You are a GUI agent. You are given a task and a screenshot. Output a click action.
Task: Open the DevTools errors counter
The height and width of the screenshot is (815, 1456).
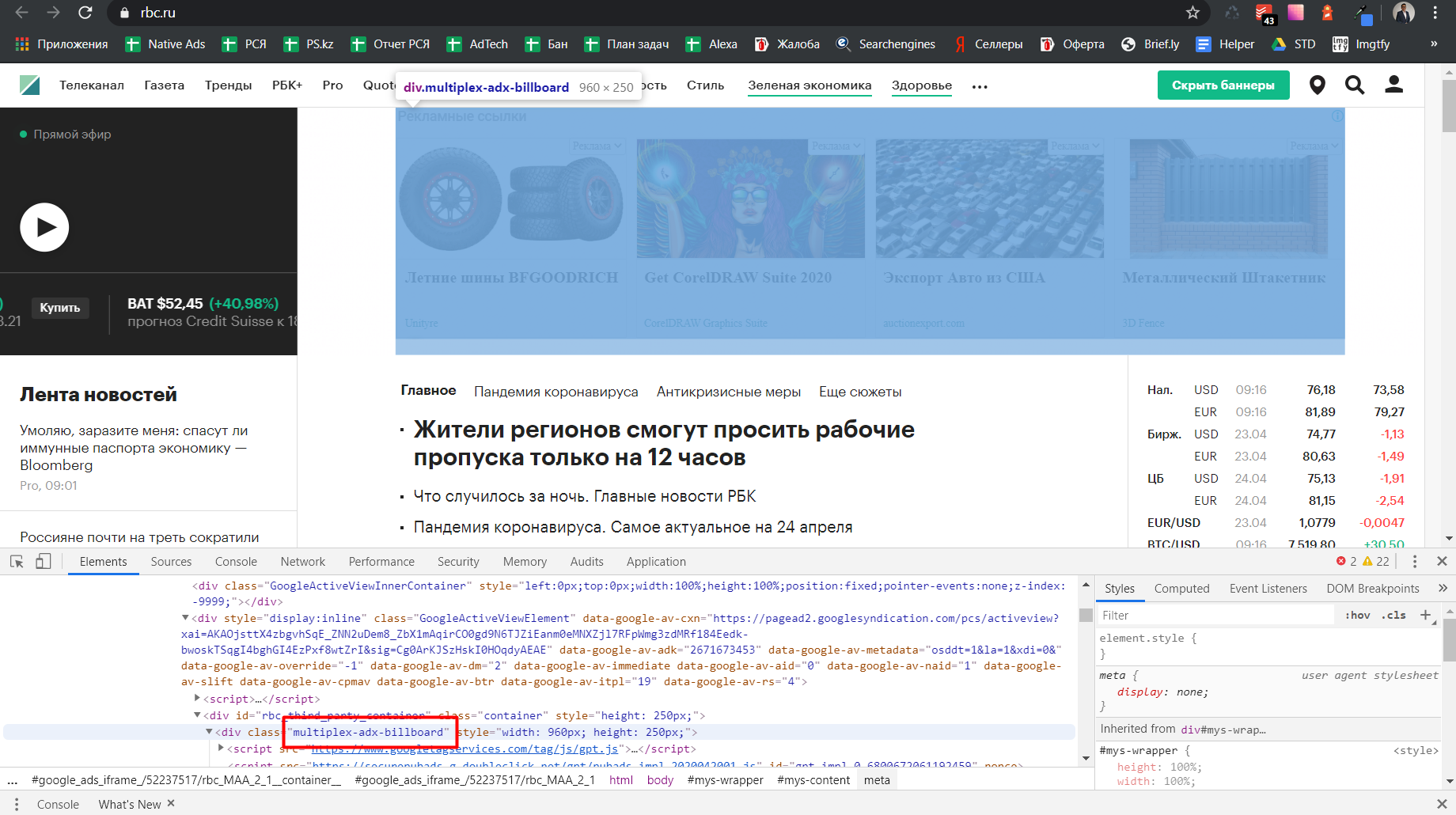coord(1346,561)
